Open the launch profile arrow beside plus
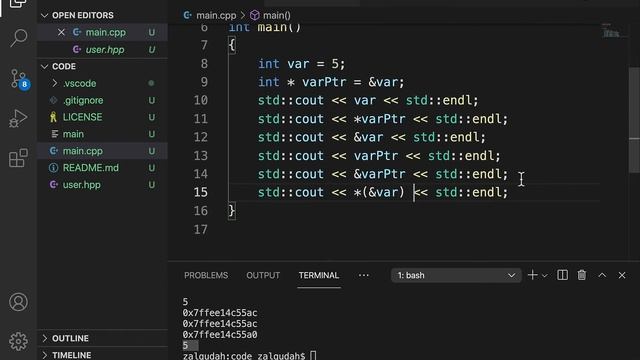 [x=544, y=276]
